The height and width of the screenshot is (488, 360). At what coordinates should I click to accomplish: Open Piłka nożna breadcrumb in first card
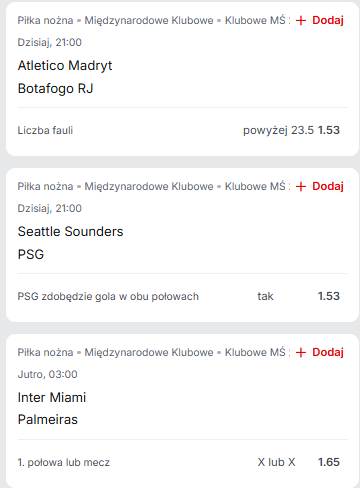45,20
